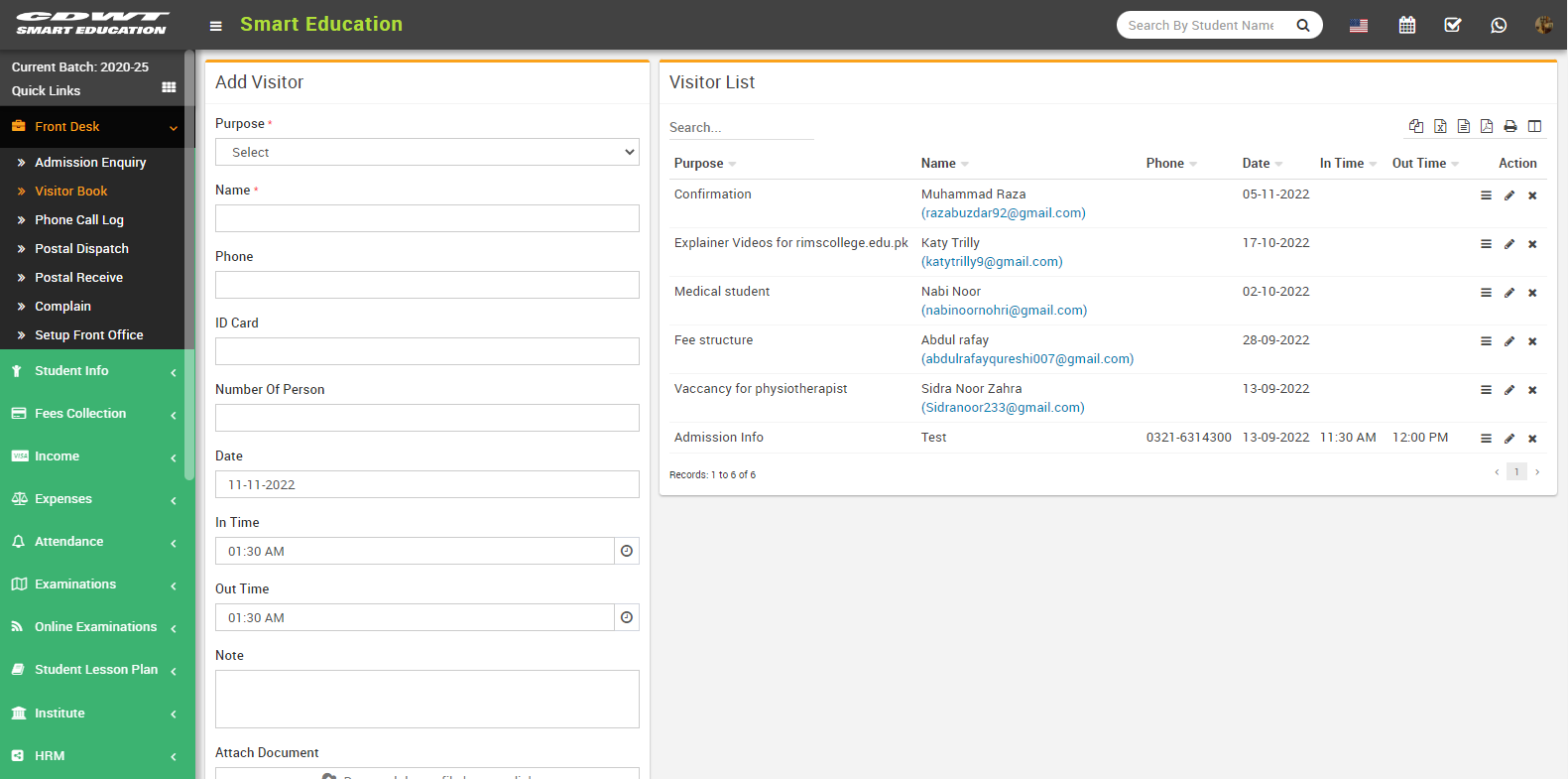View details of Muhammad Raza visitor
Screen dimensions: 1568x779
point(1486,195)
